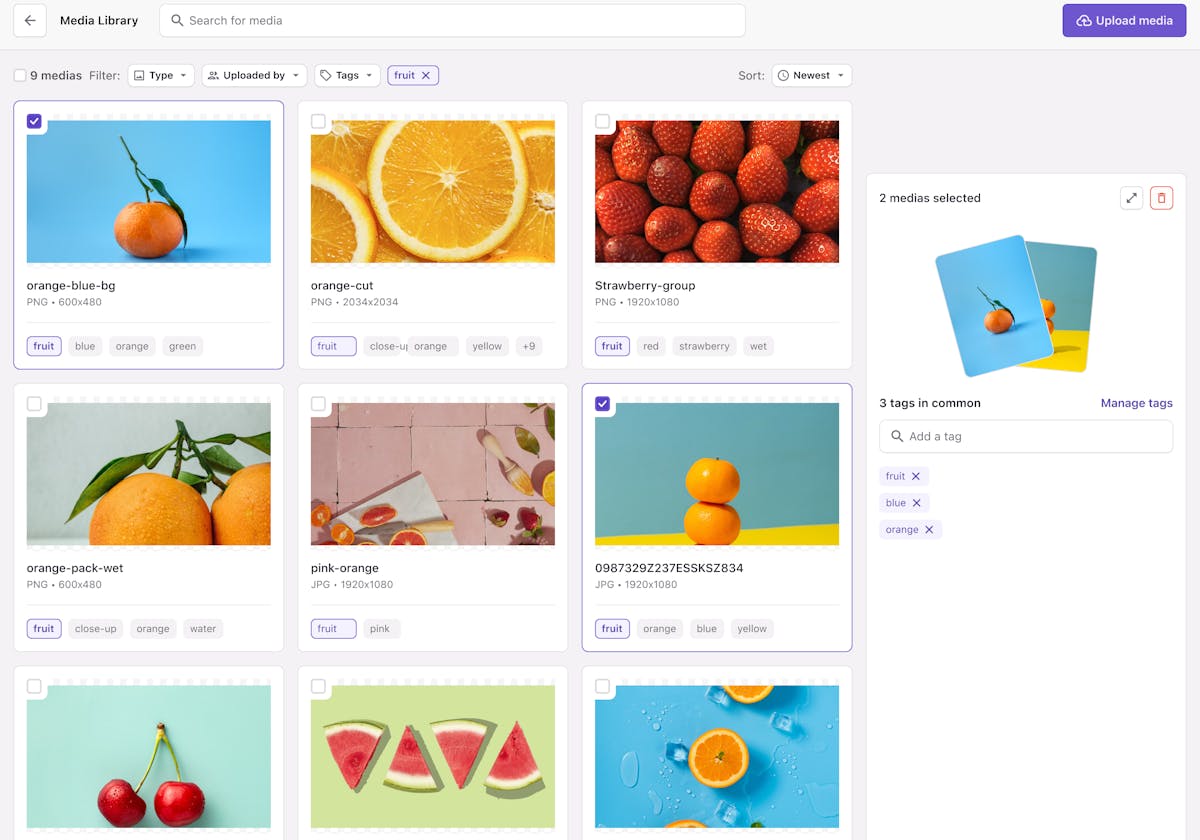
Task: Click the pink tag on pink-orange card
Action: pos(380,629)
